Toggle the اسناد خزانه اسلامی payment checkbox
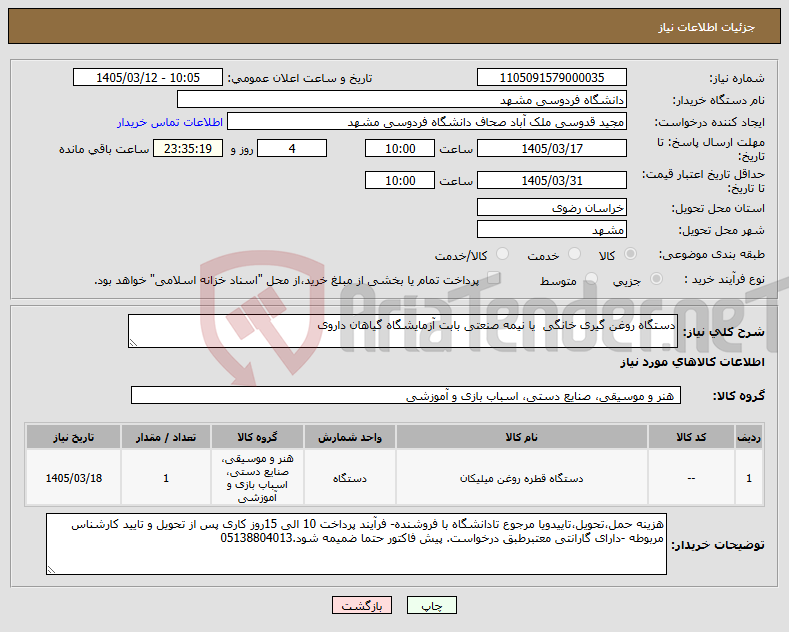The image size is (789, 632). click(494, 278)
